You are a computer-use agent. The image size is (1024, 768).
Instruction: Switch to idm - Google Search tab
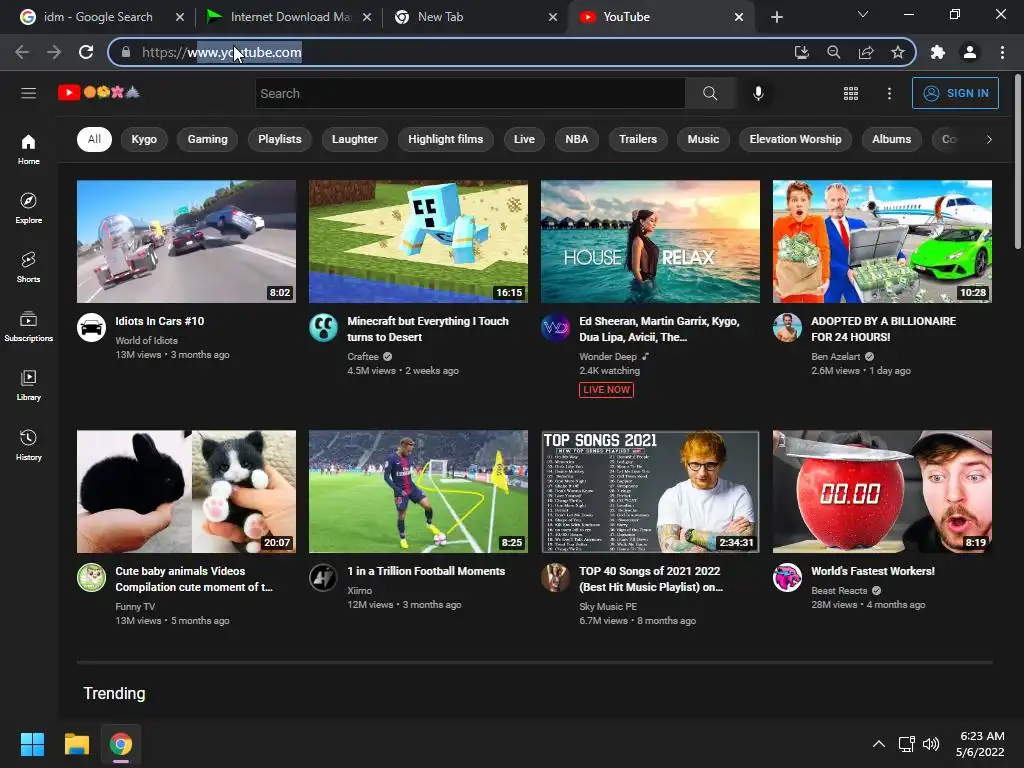tap(98, 17)
